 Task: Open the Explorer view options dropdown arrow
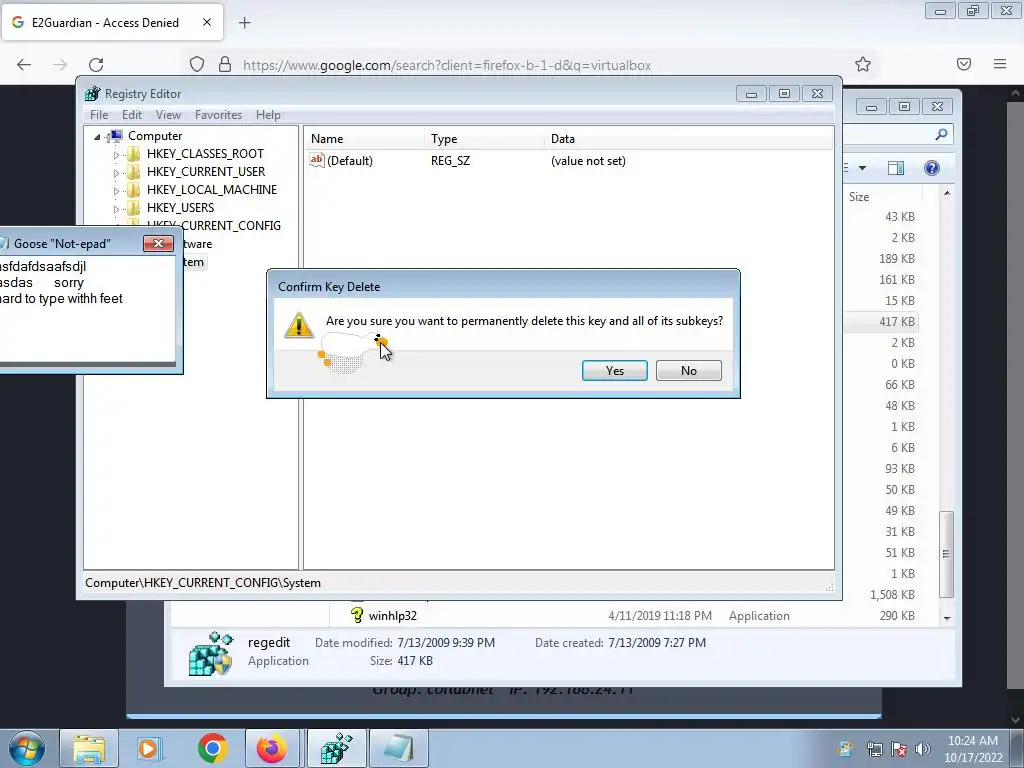(x=862, y=168)
